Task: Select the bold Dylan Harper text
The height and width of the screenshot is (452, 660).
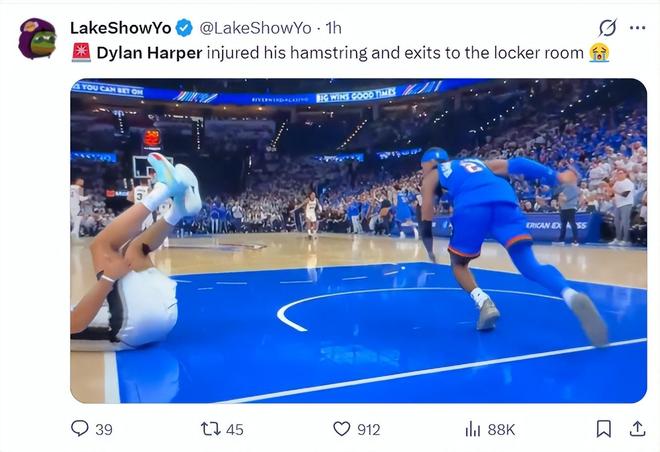Action: 149,53
